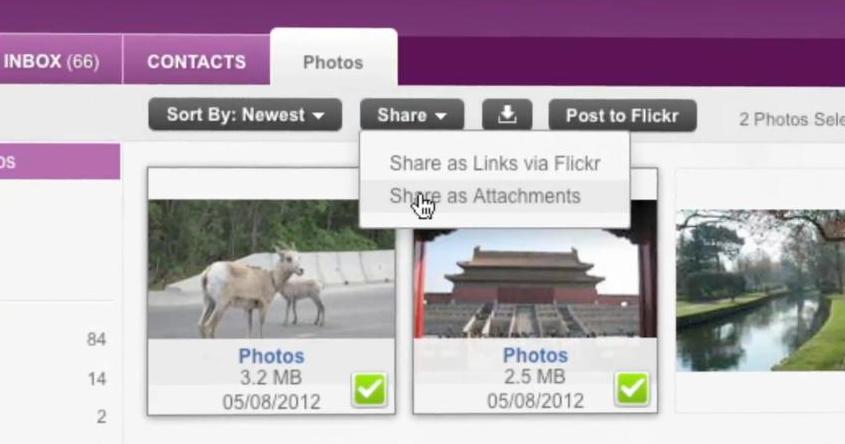Select the sheep on road thumbnail
Screen dimensions: 845x444
(x=271, y=269)
